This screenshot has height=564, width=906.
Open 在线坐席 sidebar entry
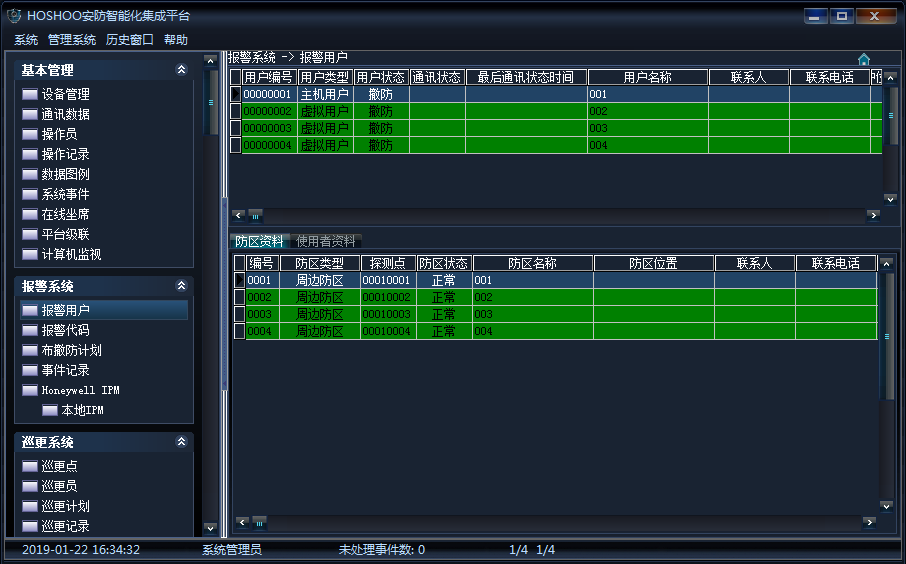[x=65, y=214]
